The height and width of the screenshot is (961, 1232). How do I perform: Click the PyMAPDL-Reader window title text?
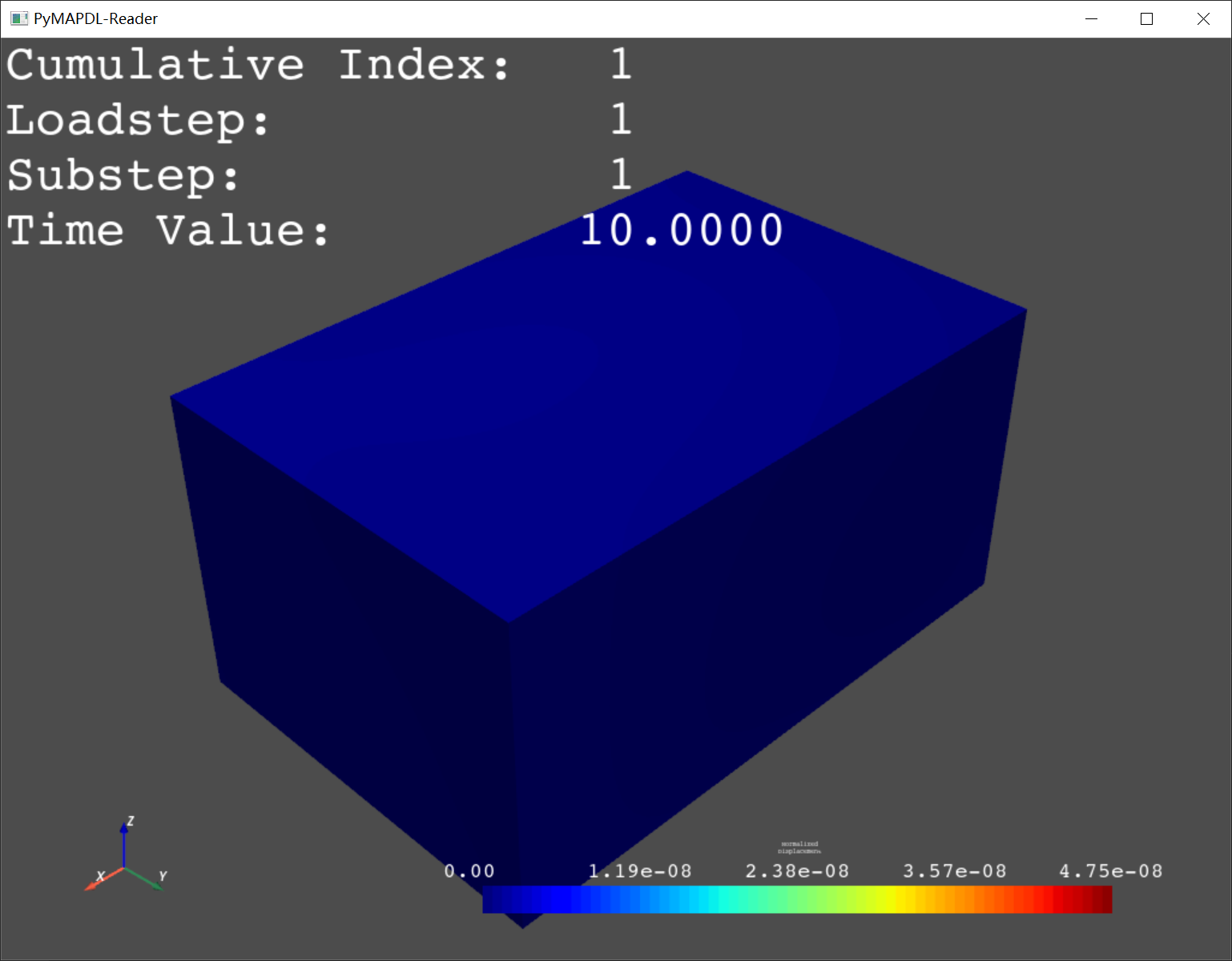click(95, 18)
